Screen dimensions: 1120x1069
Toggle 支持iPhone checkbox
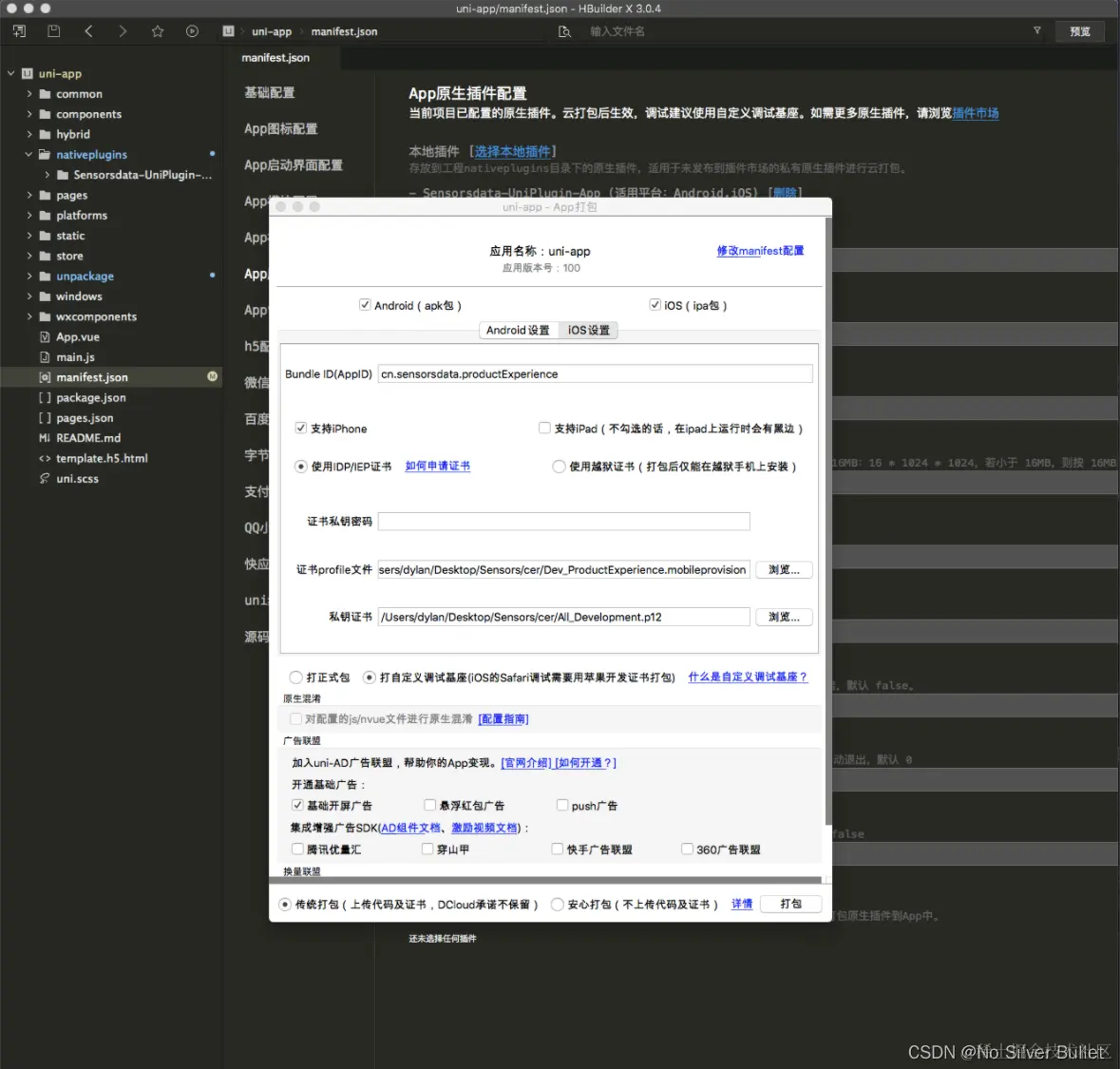click(301, 428)
